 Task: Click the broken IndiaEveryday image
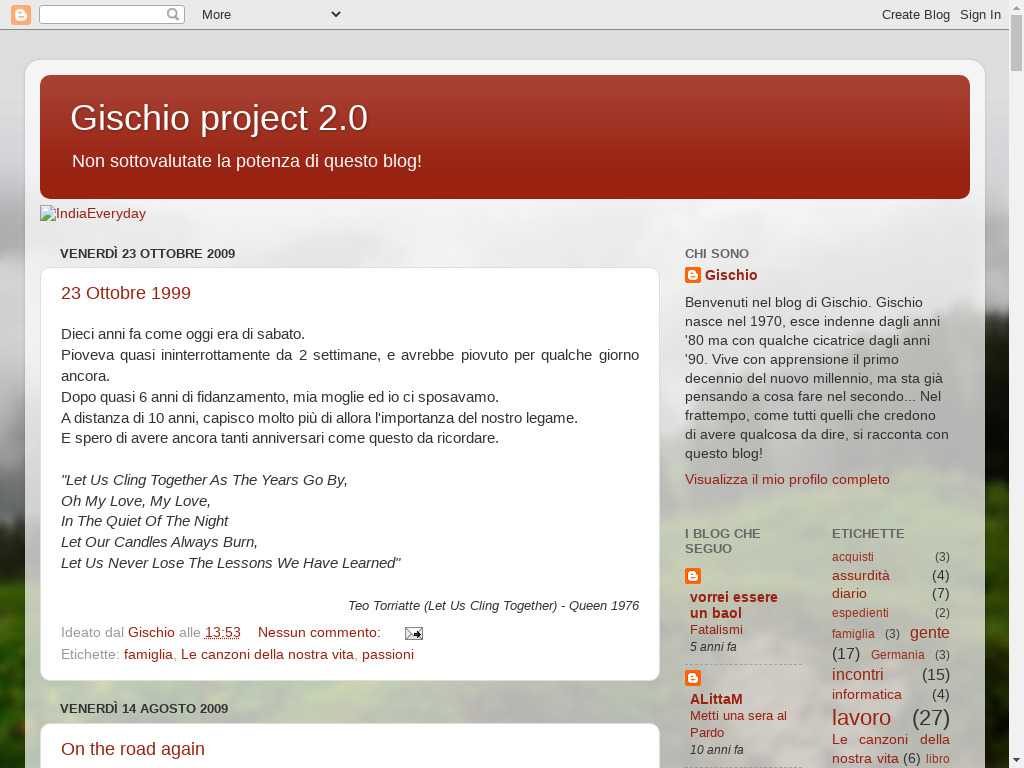pyautogui.click(x=93, y=213)
